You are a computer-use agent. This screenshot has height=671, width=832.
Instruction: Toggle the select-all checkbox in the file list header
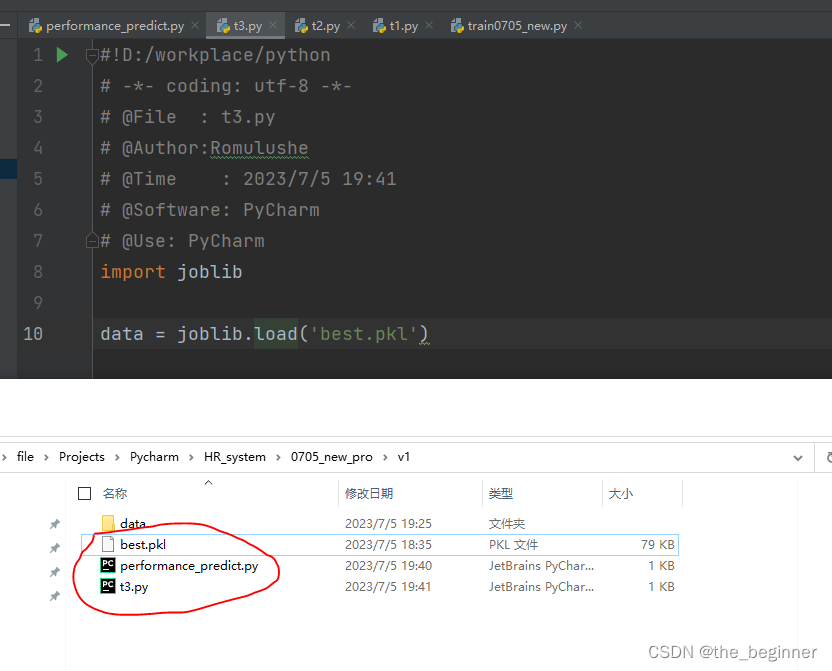click(x=85, y=492)
